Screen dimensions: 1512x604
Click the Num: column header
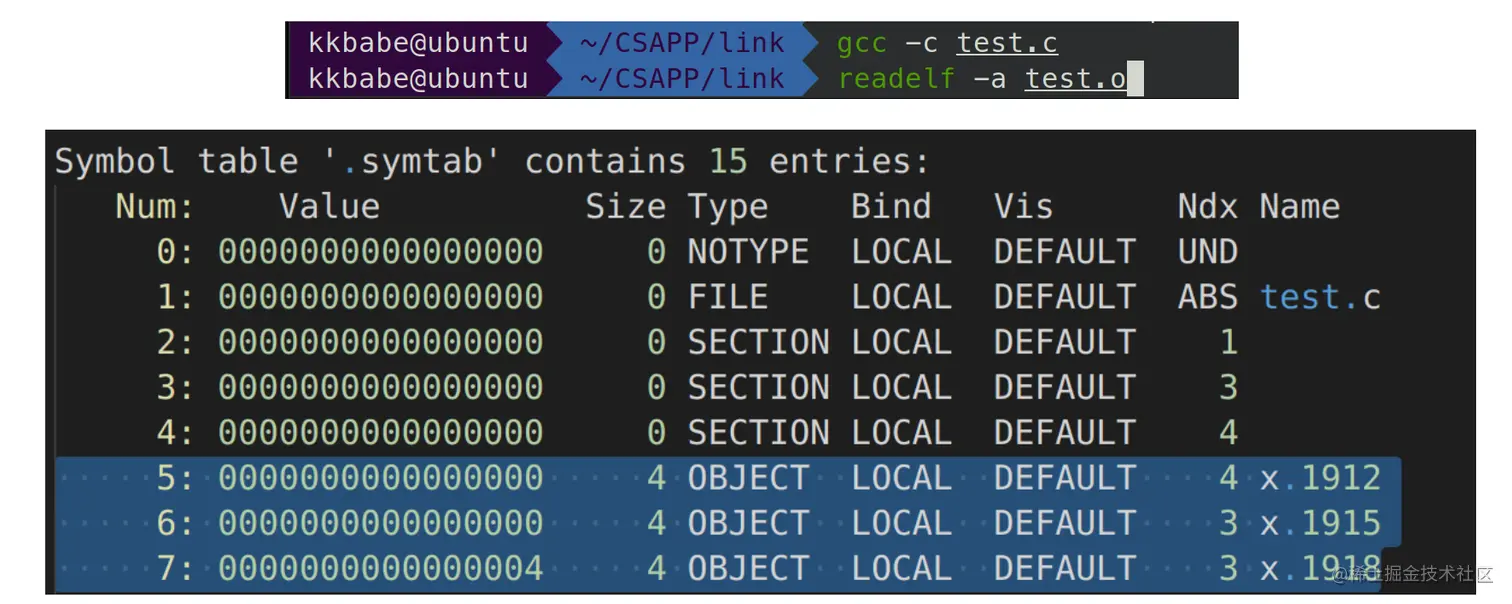pyautogui.click(x=155, y=207)
